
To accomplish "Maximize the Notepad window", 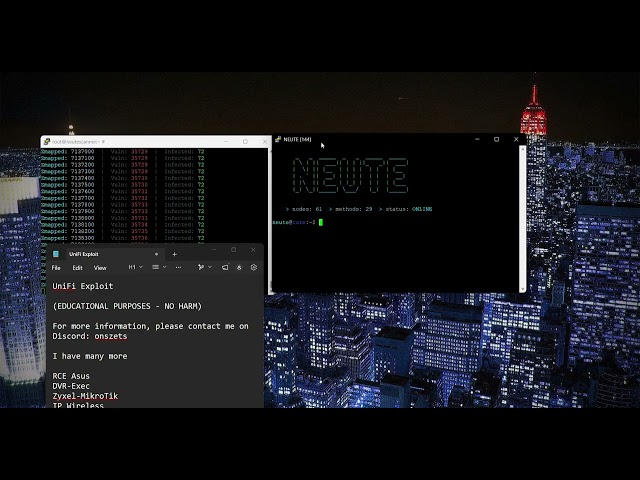I will click(233, 249).
